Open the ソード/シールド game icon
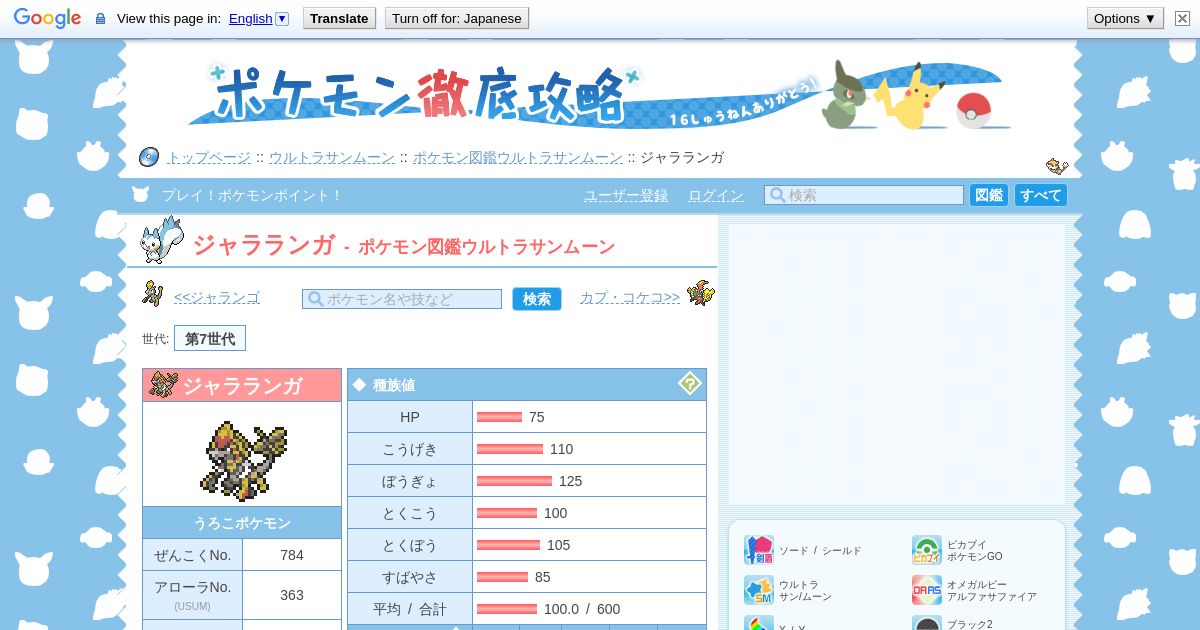This screenshot has height=630, width=1200. tap(759, 550)
